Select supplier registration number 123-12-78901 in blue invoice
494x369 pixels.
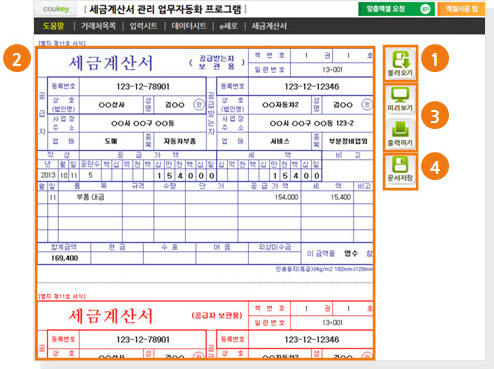click(x=143, y=87)
